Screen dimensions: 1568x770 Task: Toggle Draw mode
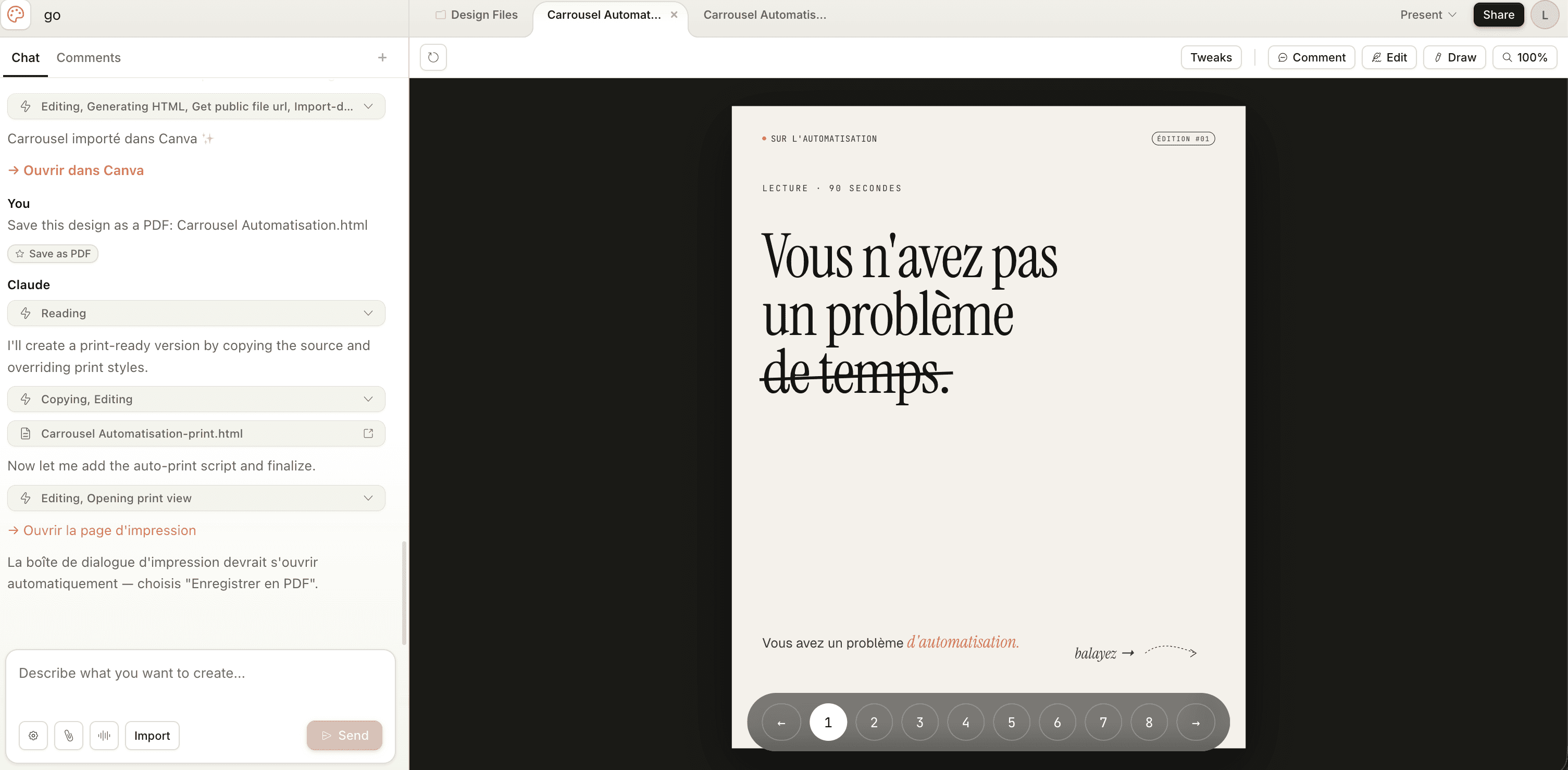[x=1454, y=57]
